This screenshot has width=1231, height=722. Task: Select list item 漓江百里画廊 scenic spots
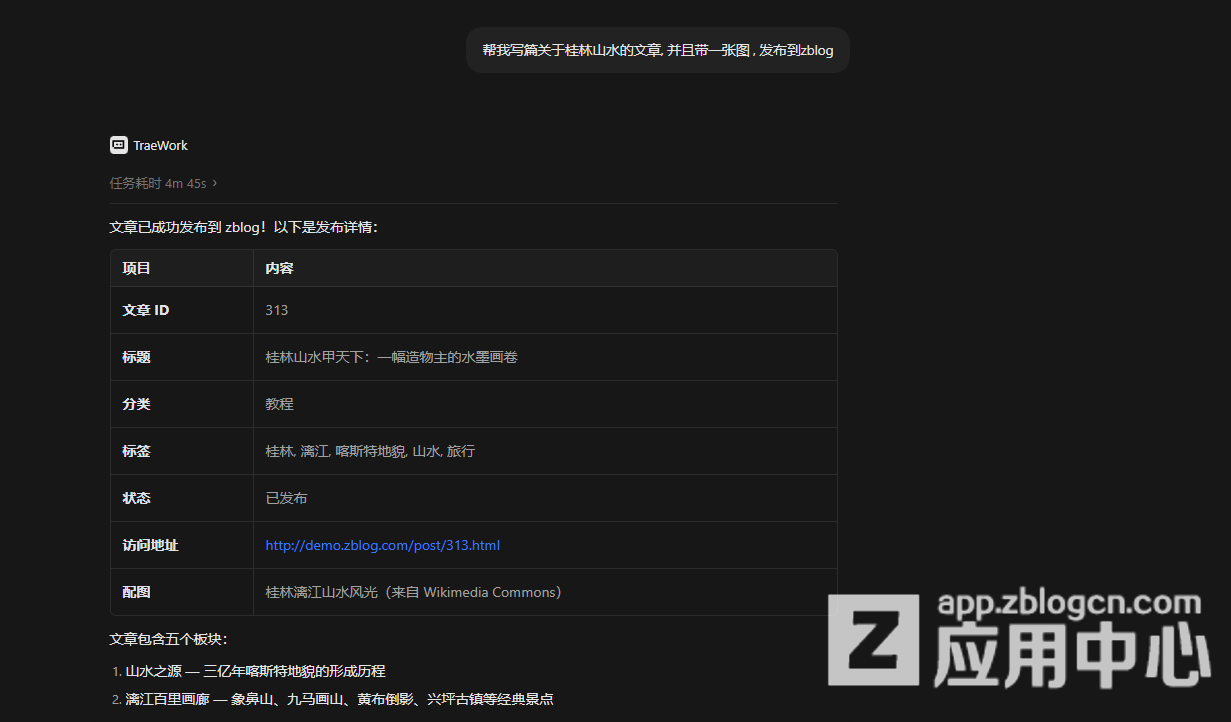coord(340,699)
